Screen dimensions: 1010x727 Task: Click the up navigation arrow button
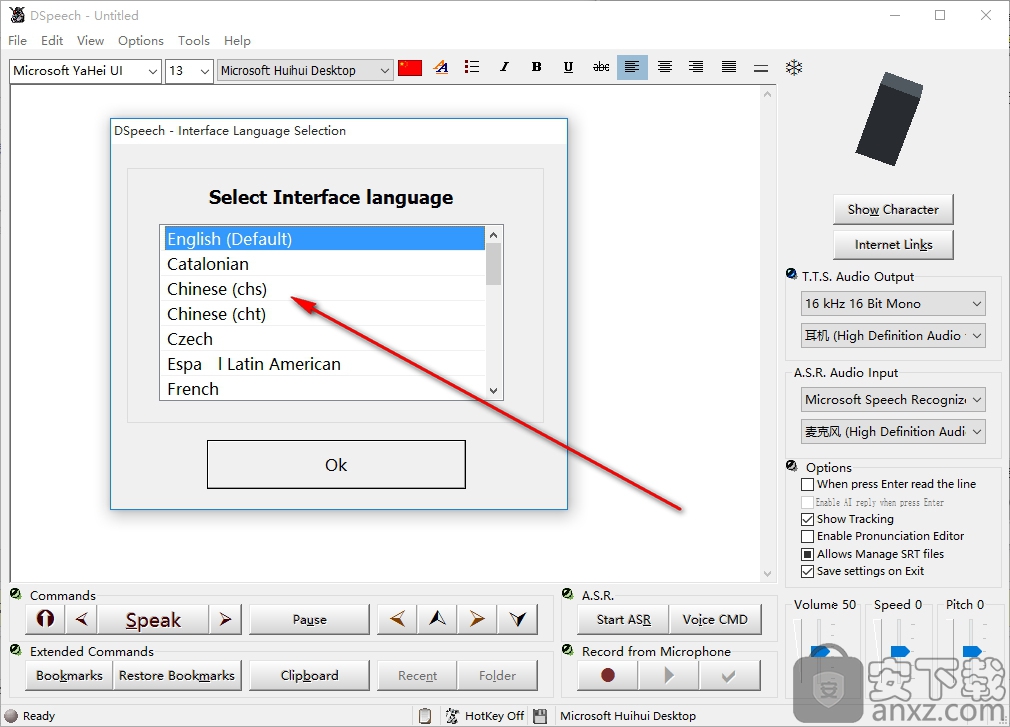tap(437, 619)
